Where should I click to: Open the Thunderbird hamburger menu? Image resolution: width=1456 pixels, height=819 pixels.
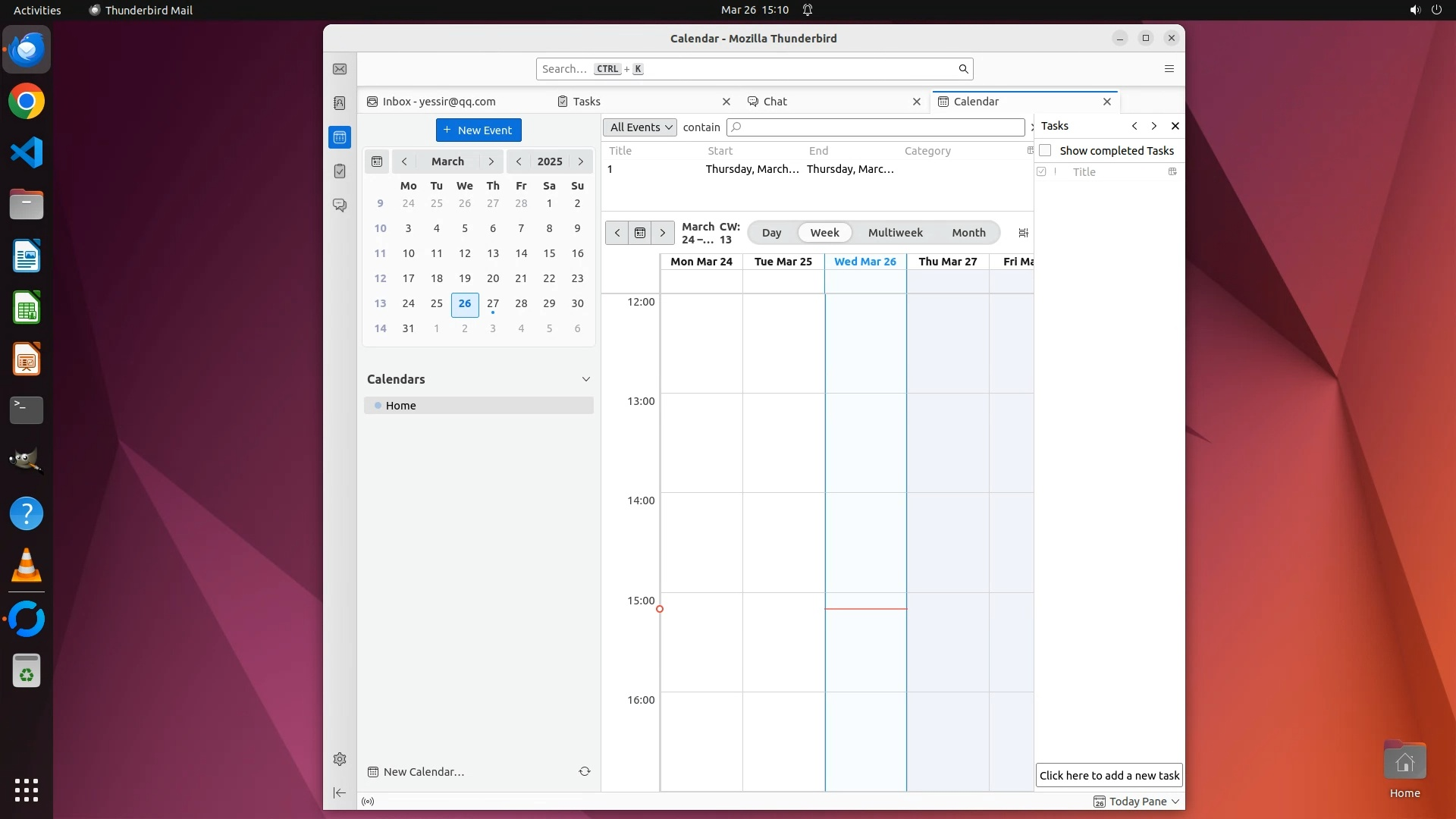click(1169, 69)
